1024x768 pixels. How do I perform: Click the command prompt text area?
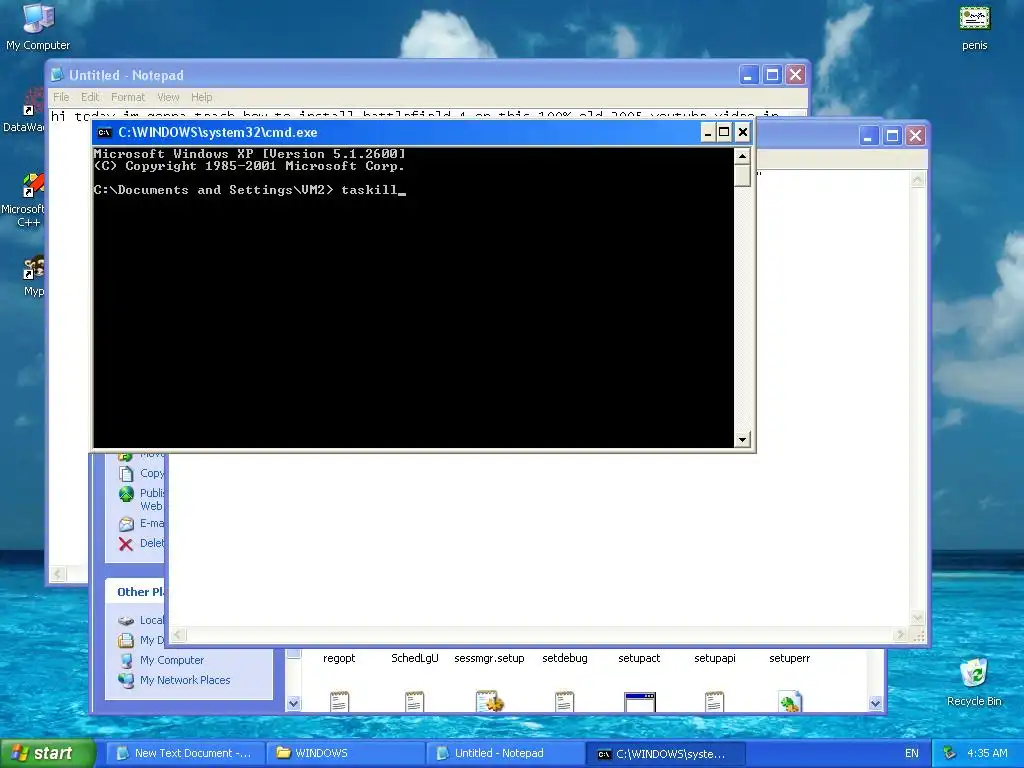pos(413,297)
